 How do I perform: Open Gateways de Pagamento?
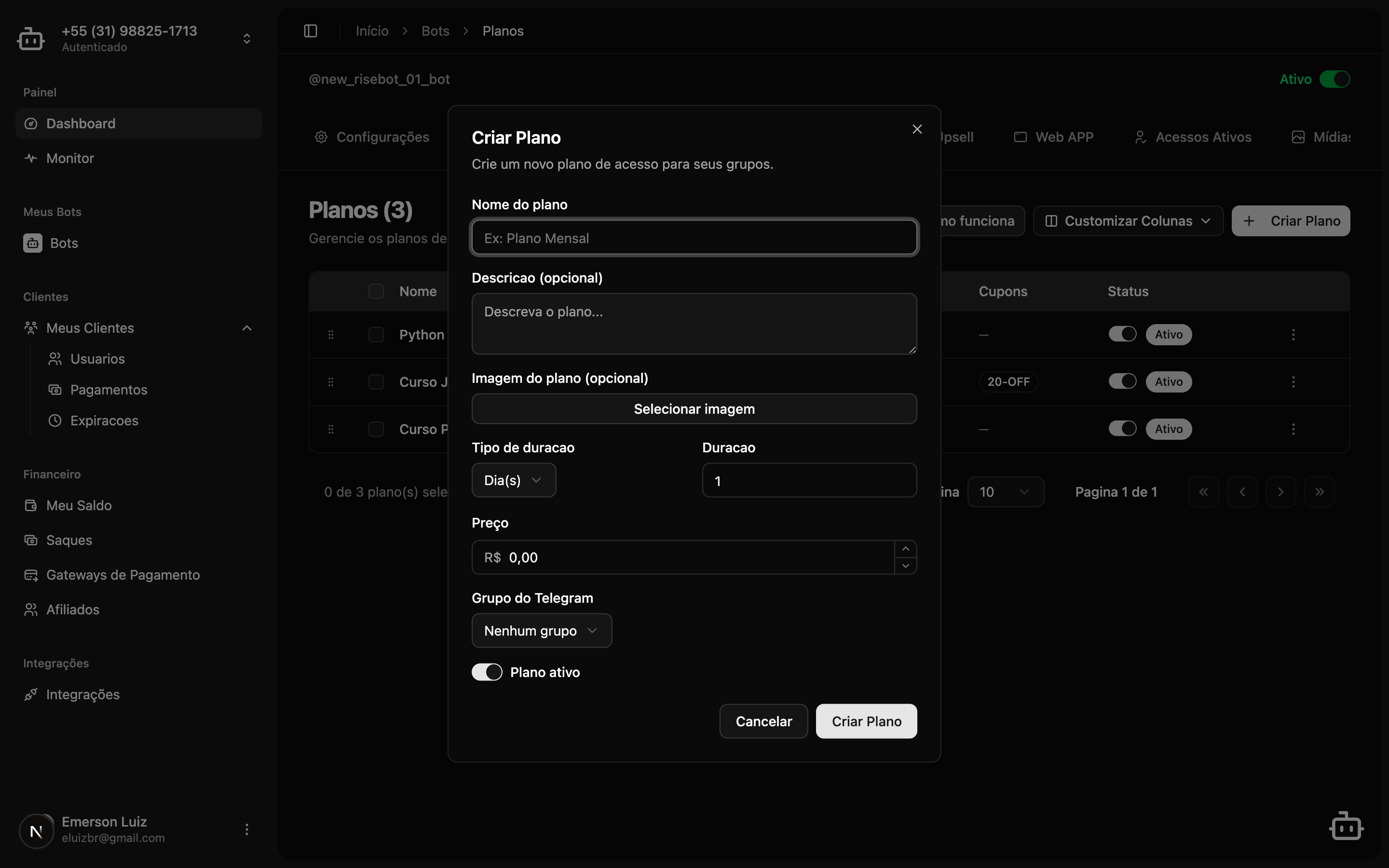pos(139,575)
